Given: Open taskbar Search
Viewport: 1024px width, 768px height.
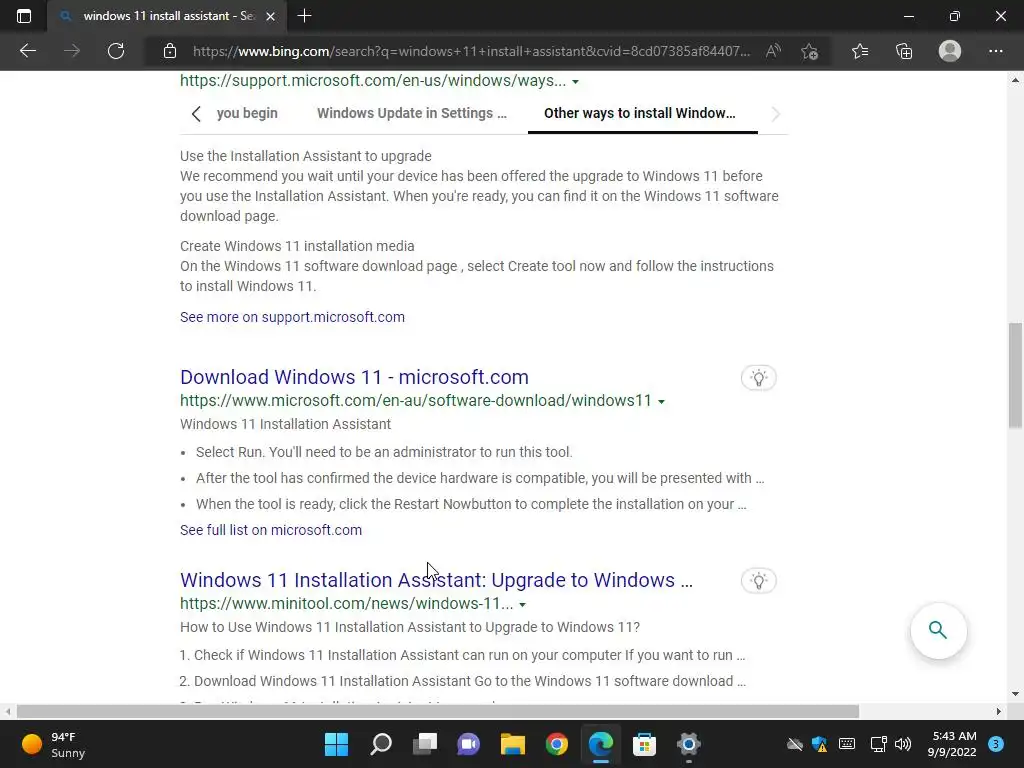Looking at the screenshot, I should pyautogui.click(x=381, y=744).
